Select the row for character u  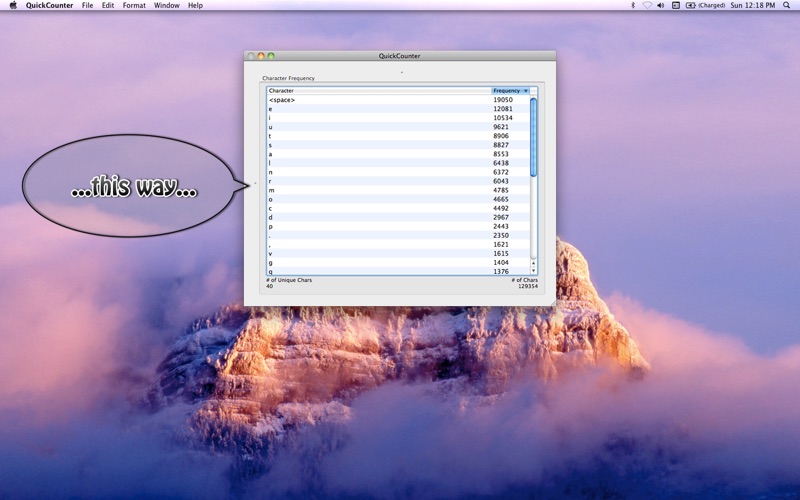[398, 127]
